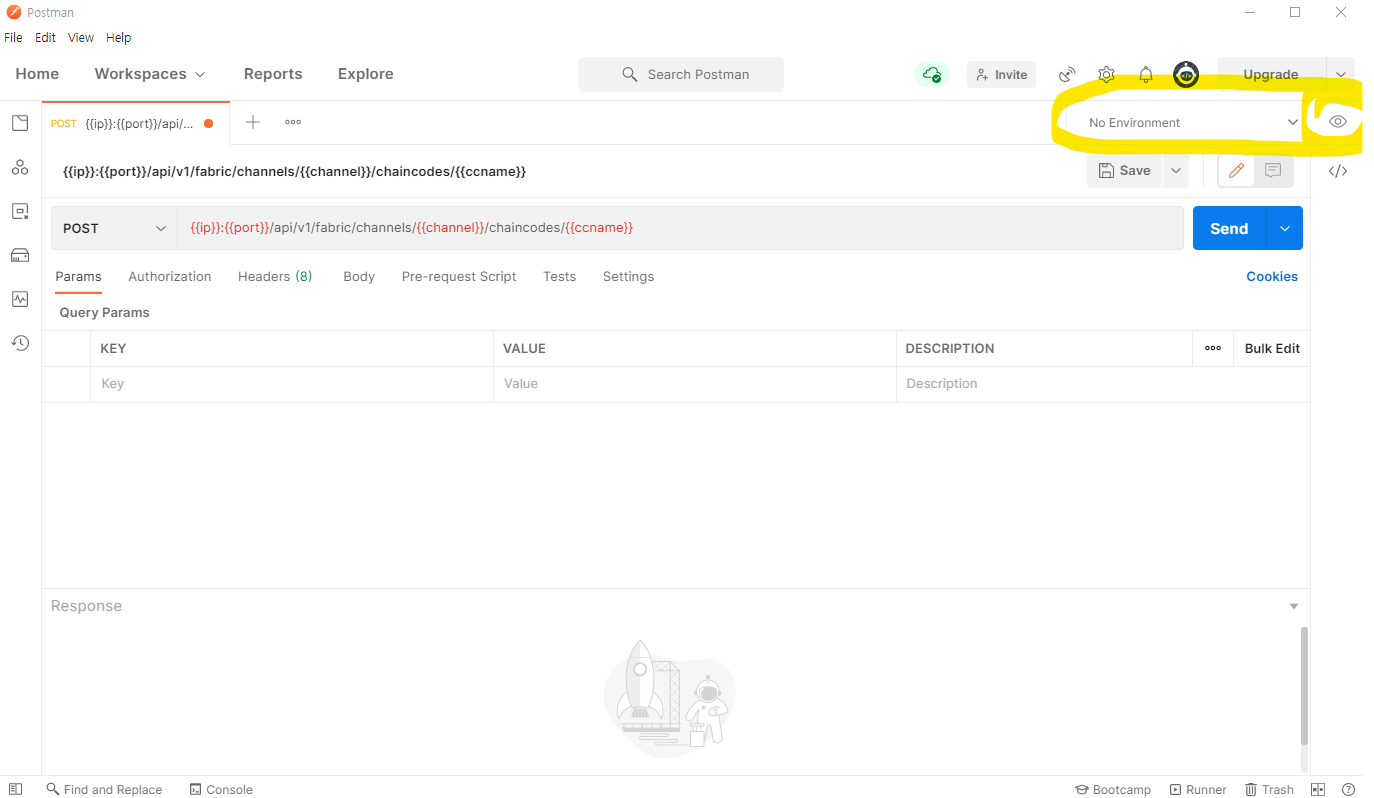This screenshot has width=1374, height=798.
Task: Click the request URL input field
Action: click(x=680, y=228)
